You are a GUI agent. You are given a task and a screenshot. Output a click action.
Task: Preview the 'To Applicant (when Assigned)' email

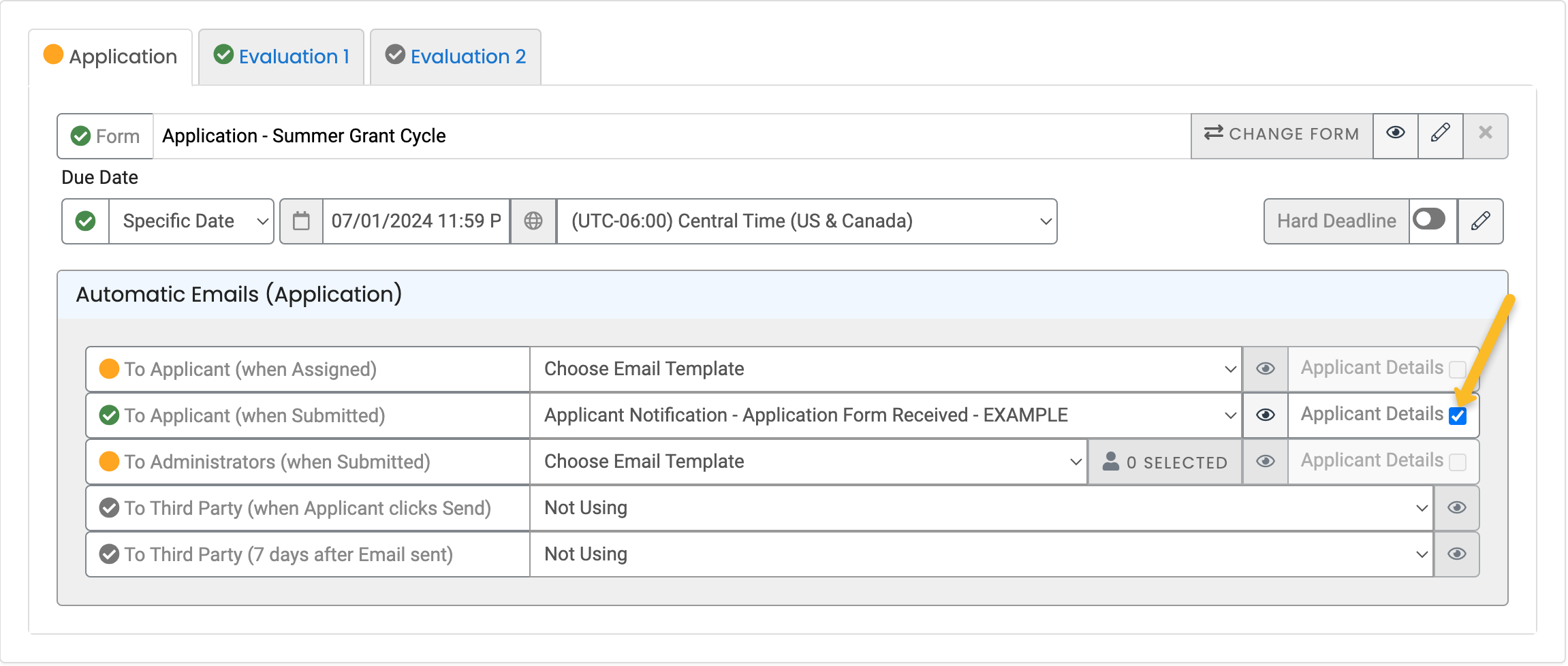tap(1265, 368)
